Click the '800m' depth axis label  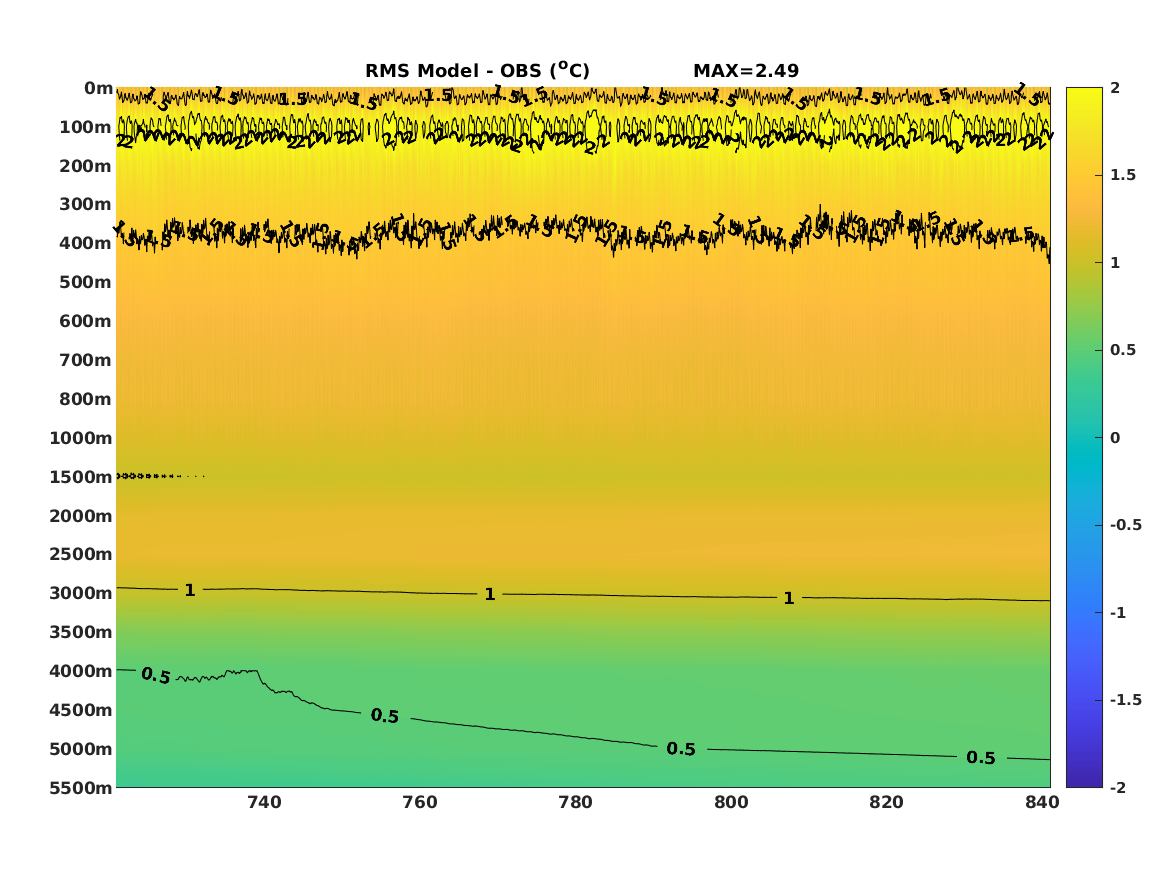click(86, 400)
